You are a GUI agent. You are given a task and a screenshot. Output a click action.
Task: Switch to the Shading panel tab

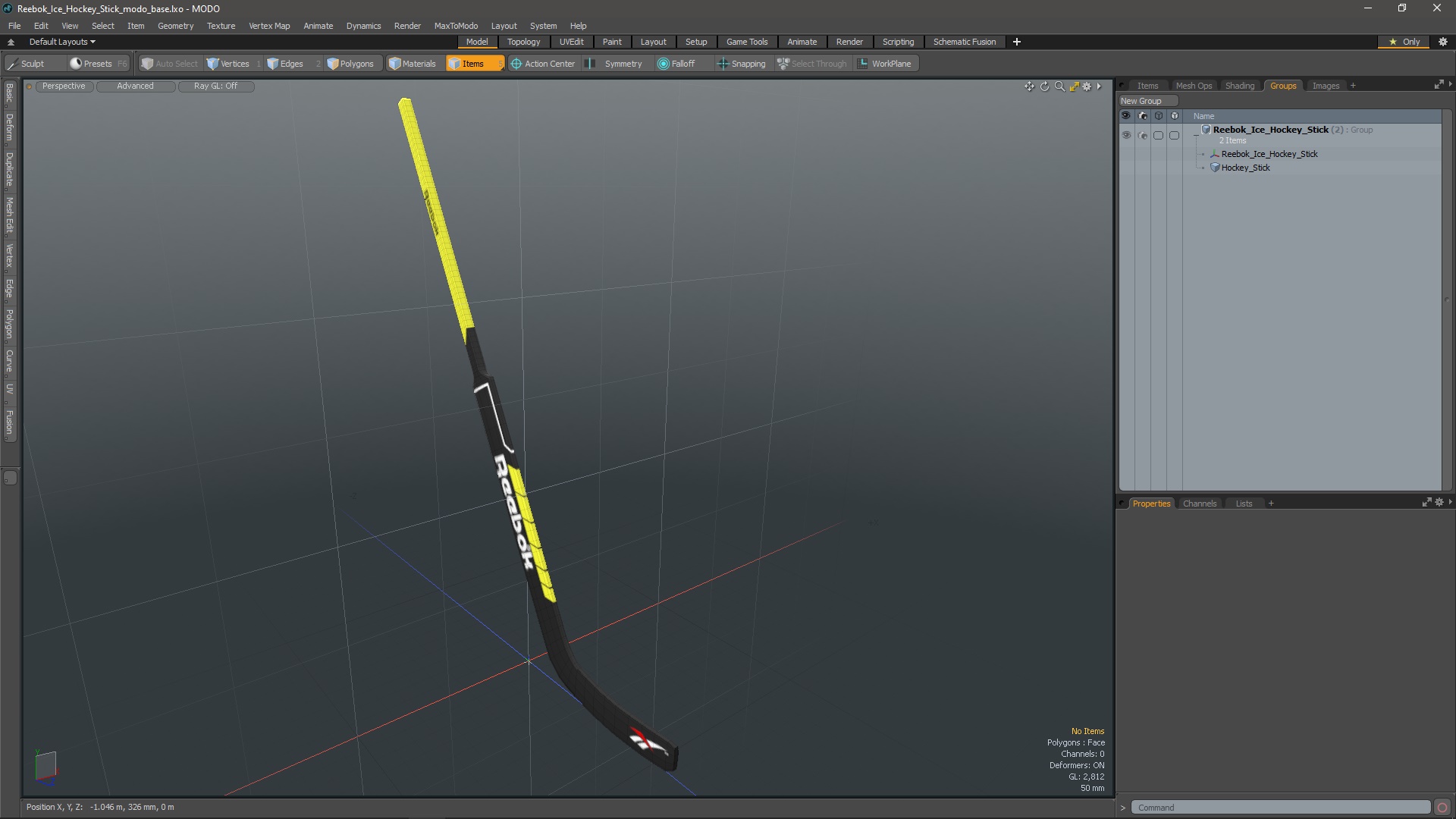[x=1240, y=86]
